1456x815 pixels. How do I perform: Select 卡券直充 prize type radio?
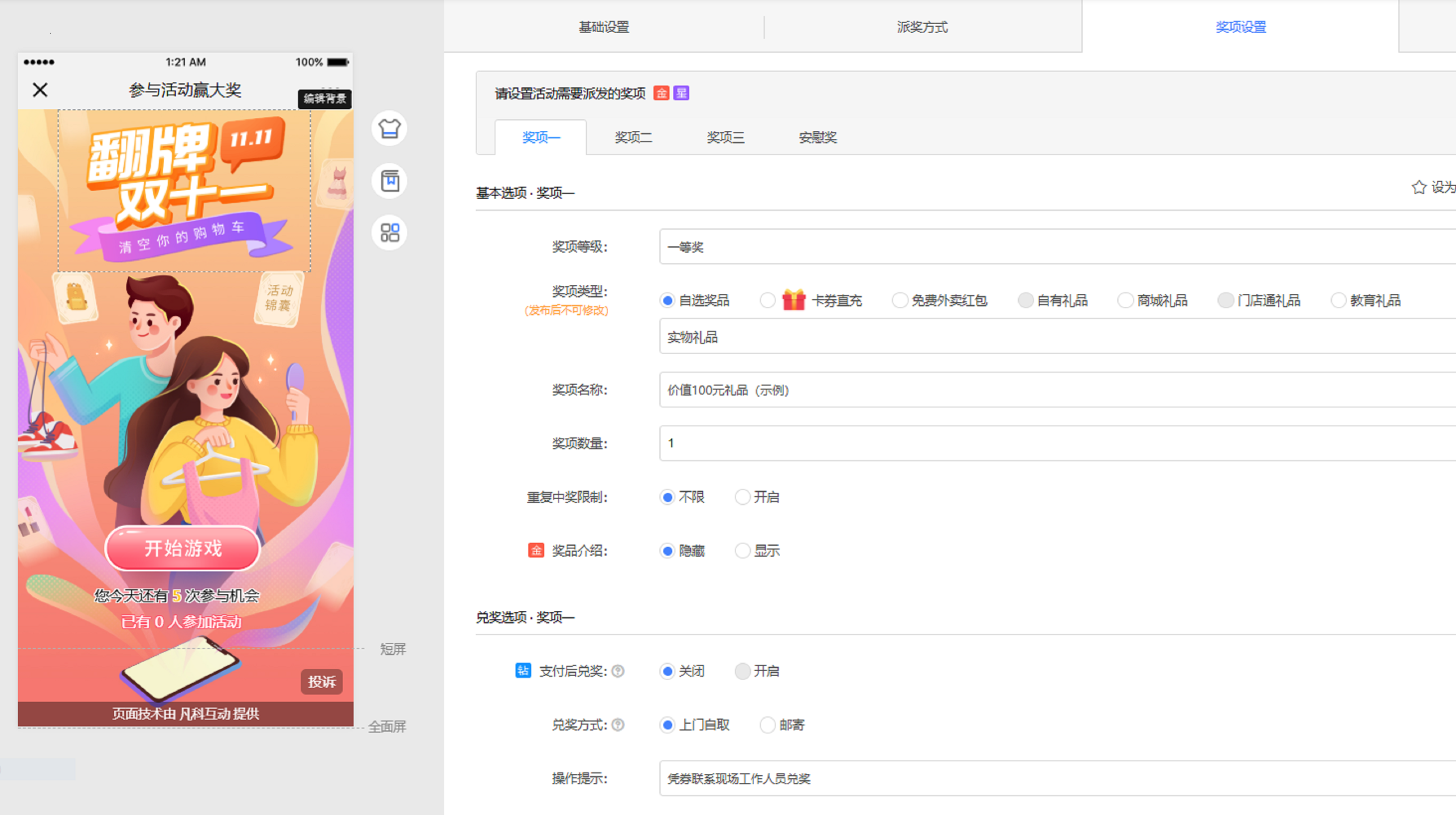[x=767, y=300]
